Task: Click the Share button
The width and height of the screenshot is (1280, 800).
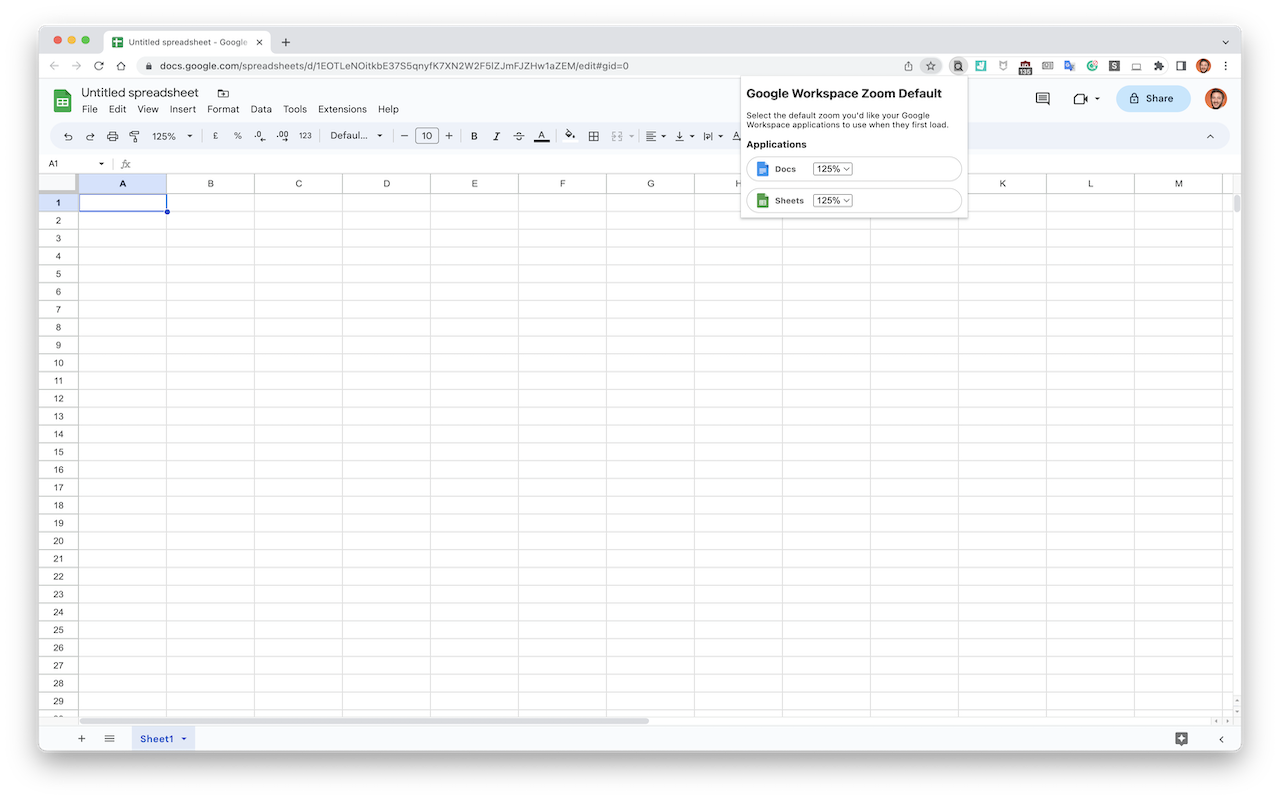Action: coord(1153,99)
